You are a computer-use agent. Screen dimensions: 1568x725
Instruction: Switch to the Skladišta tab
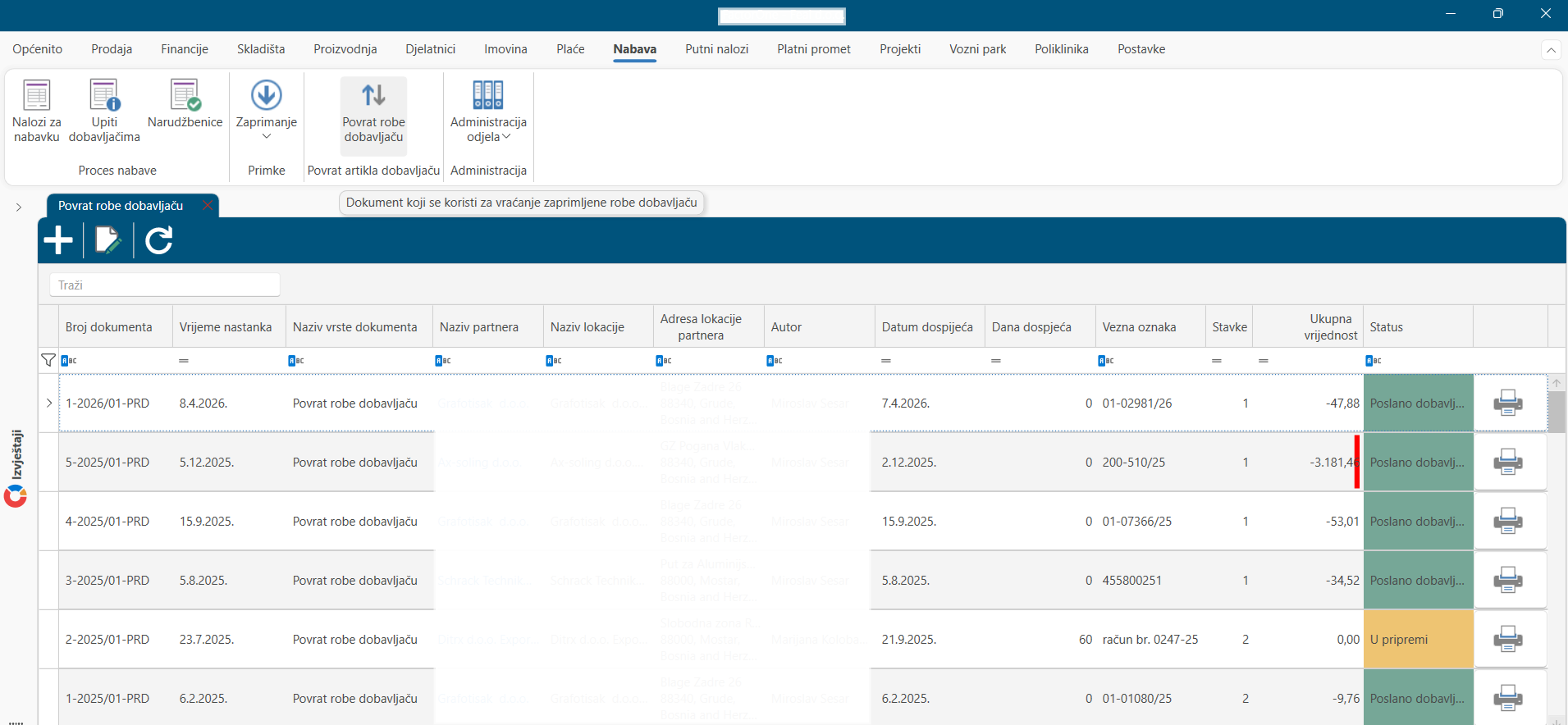click(x=261, y=49)
